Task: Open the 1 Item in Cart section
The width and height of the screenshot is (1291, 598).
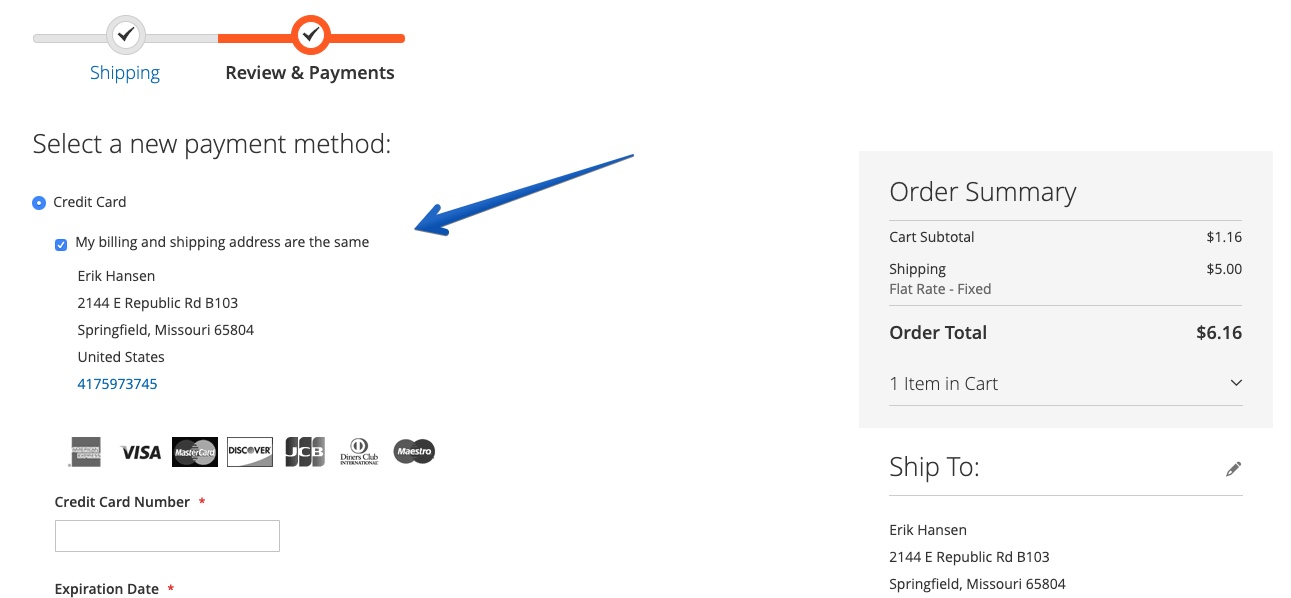Action: pyautogui.click(x=1066, y=384)
